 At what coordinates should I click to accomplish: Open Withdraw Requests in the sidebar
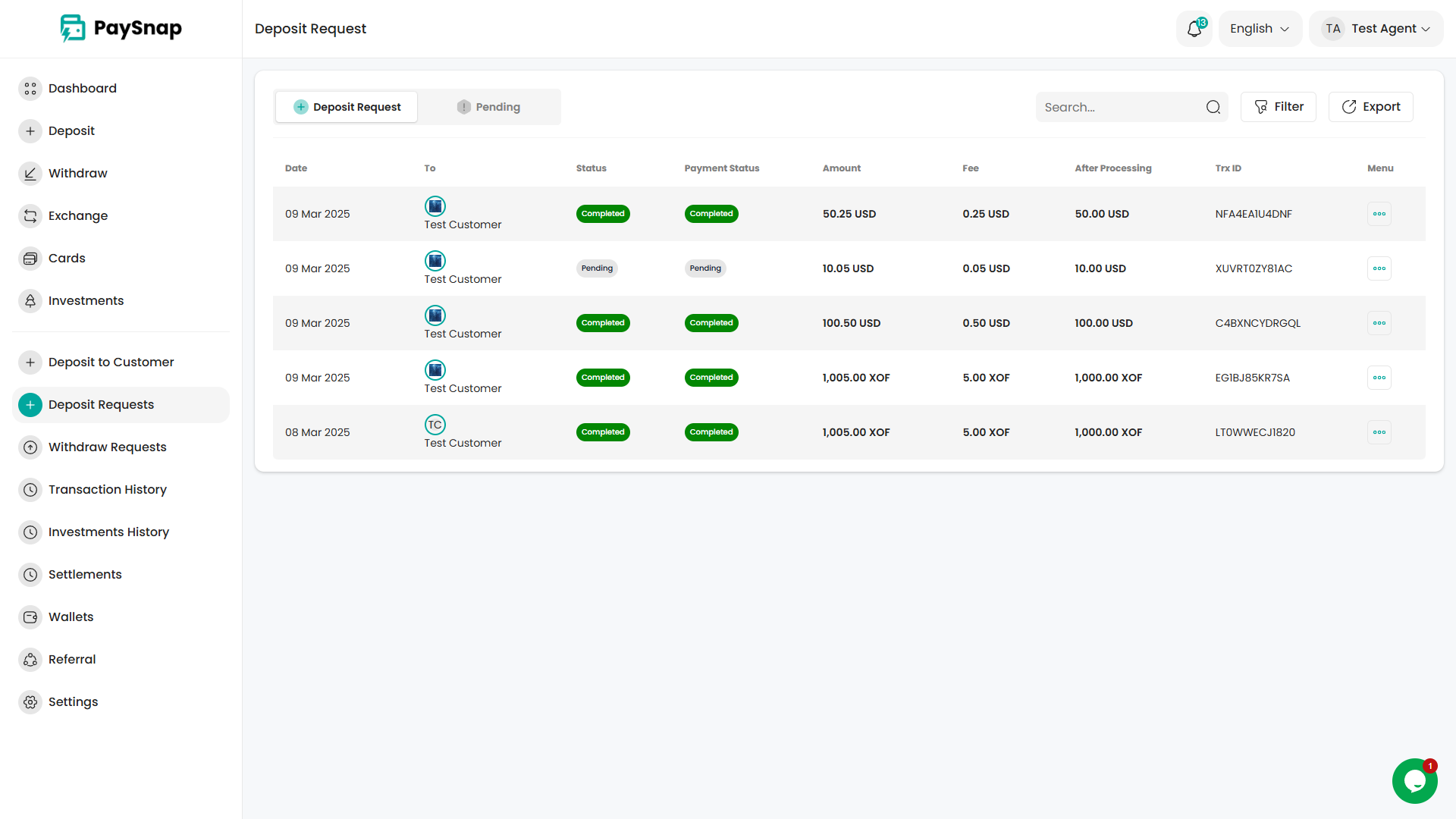[107, 447]
